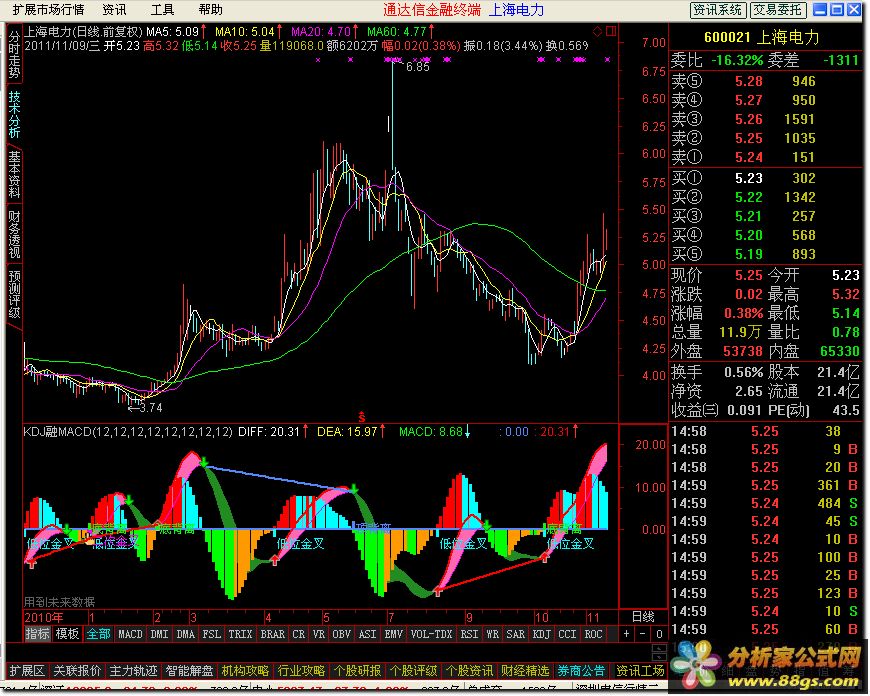The width and height of the screenshot is (870, 696).
Task: Switch indicator to CR
Action: 299,634
